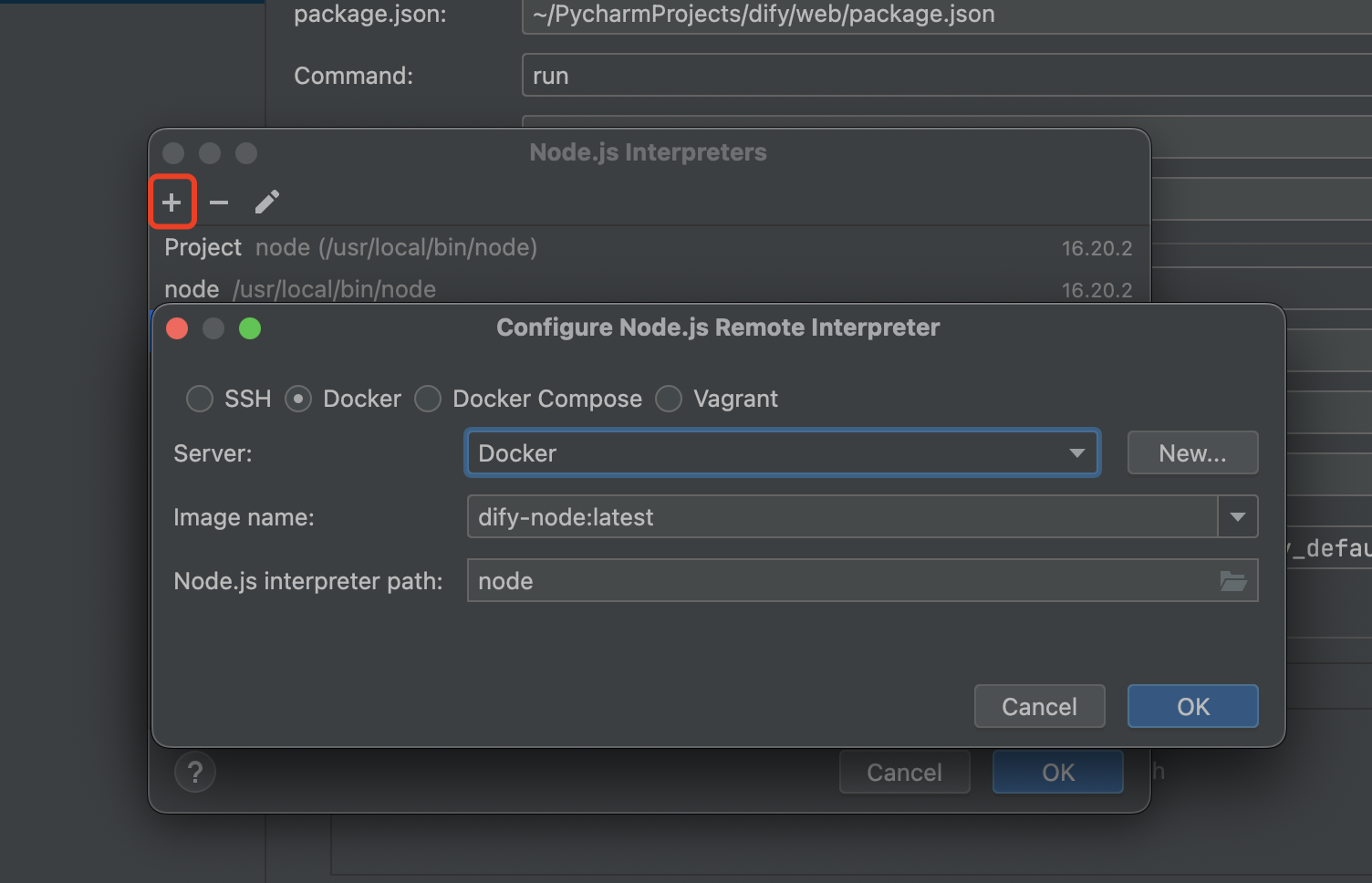This screenshot has height=883, width=1372.
Task: Select the SSH radio button
Action: 200,399
